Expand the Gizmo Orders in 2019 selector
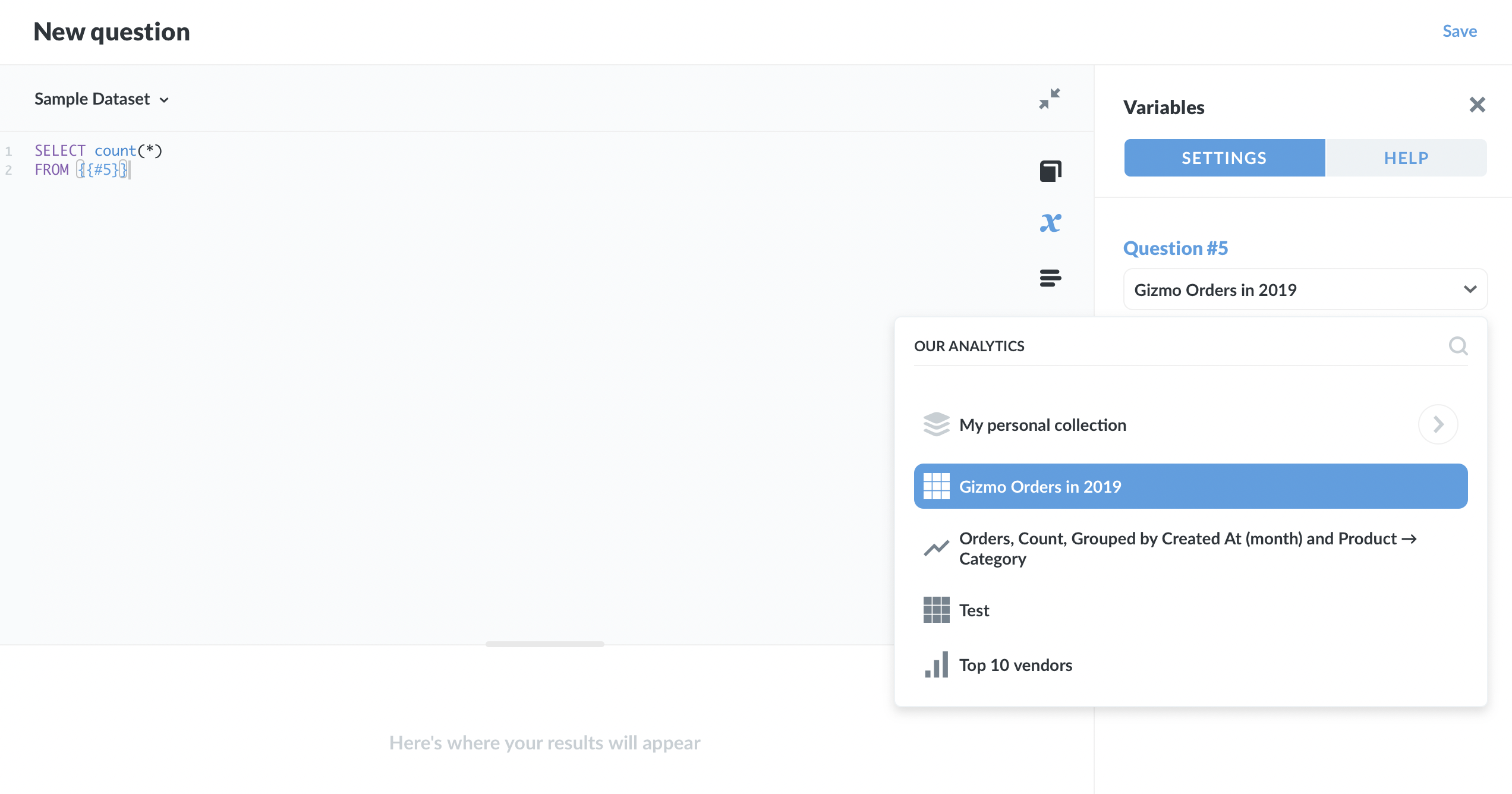Image resolution: width=1512 pixels, height=794 pixels. (1305, 289)
